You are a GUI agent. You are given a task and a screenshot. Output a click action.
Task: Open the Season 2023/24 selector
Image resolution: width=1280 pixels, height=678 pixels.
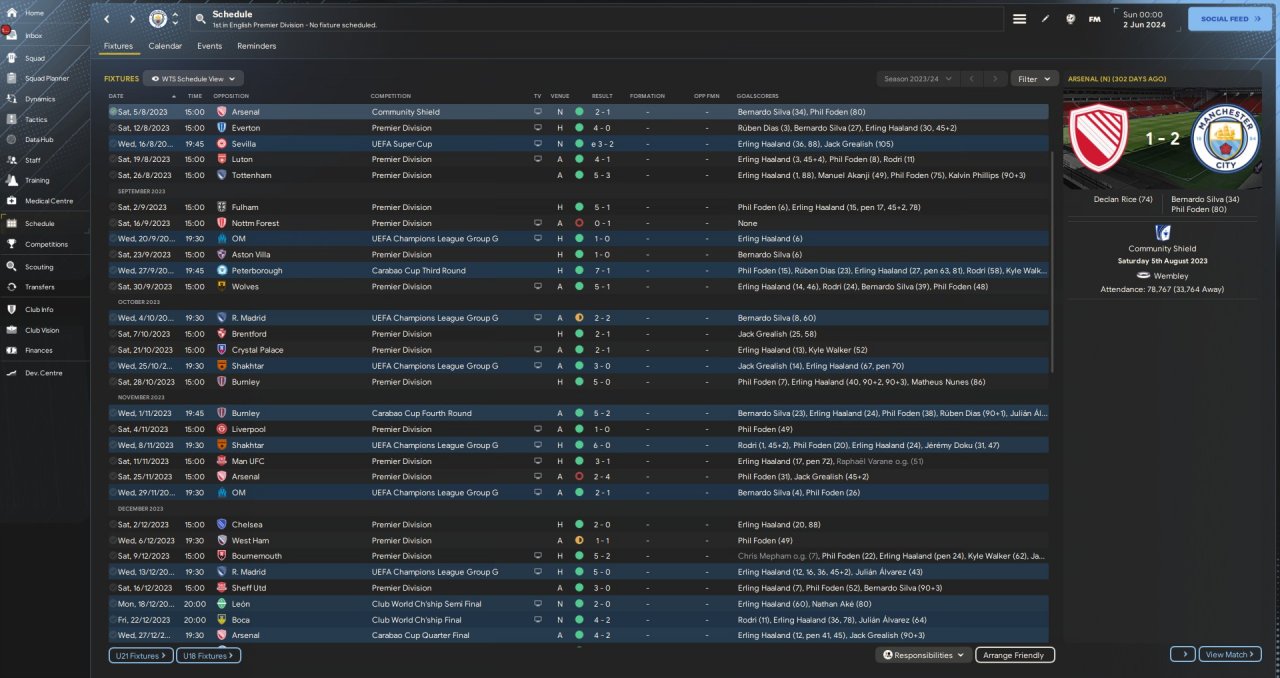point(917,78)
